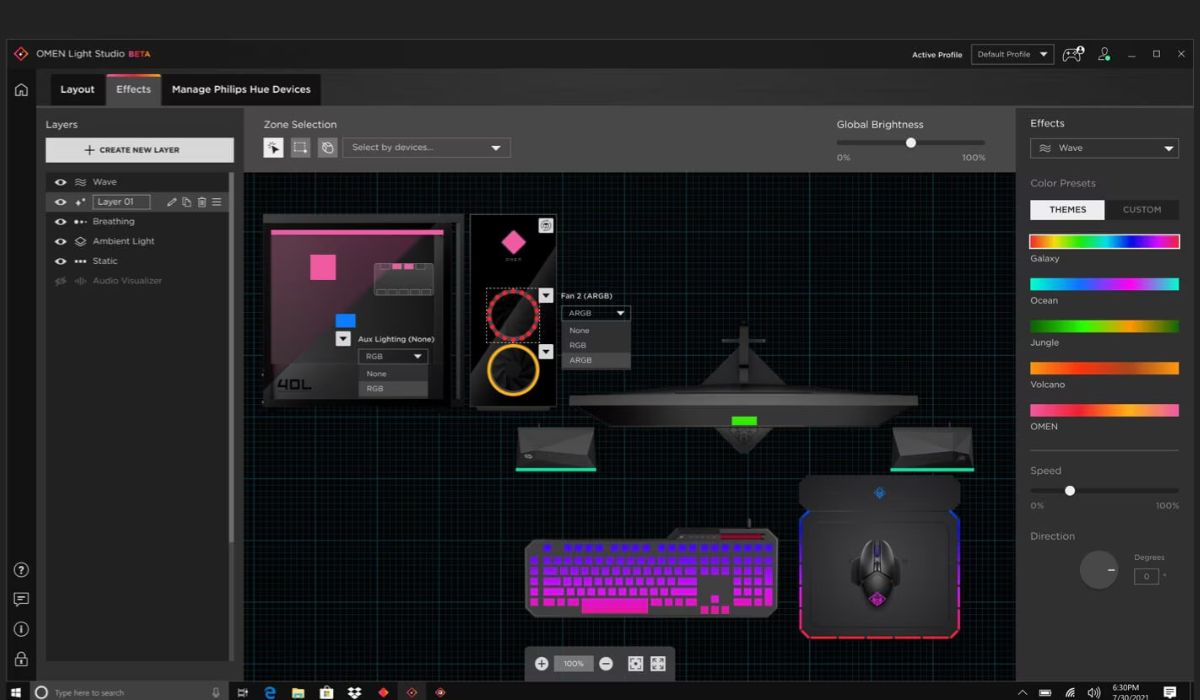The height and width of the screenshot is (700, 1200).
Task: Click the Direction dial knob
Action: click(1098, 570)
